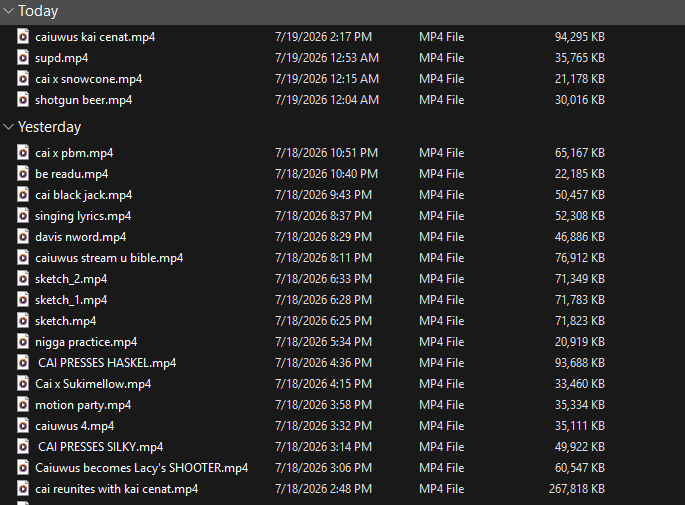Select the file name CAI PRESSES SILKY.mp4

click(100, 447)
